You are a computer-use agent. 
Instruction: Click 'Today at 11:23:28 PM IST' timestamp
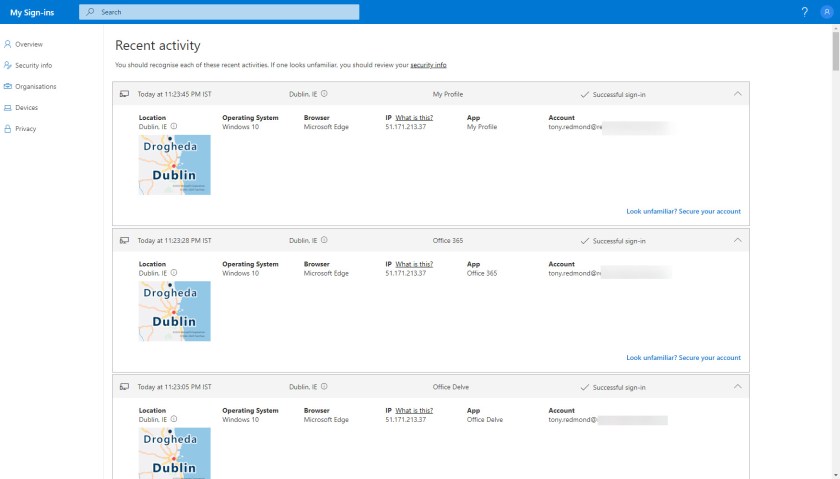[175, 241]
